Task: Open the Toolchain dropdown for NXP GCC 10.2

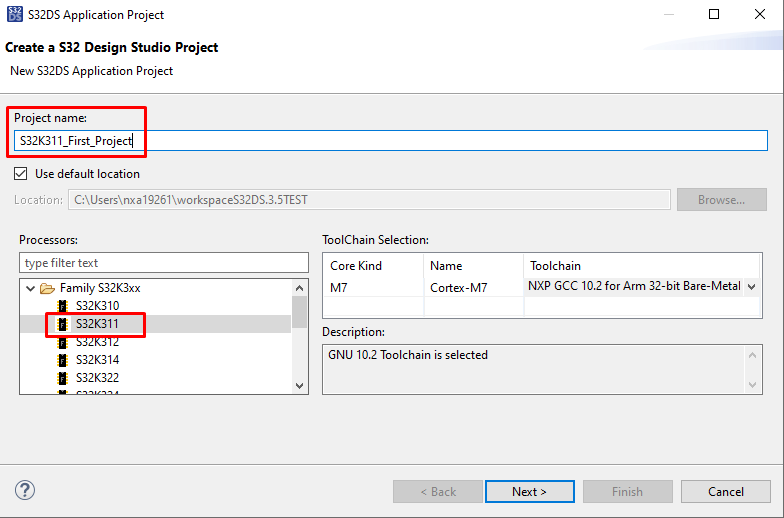Action: coord(750,286)
